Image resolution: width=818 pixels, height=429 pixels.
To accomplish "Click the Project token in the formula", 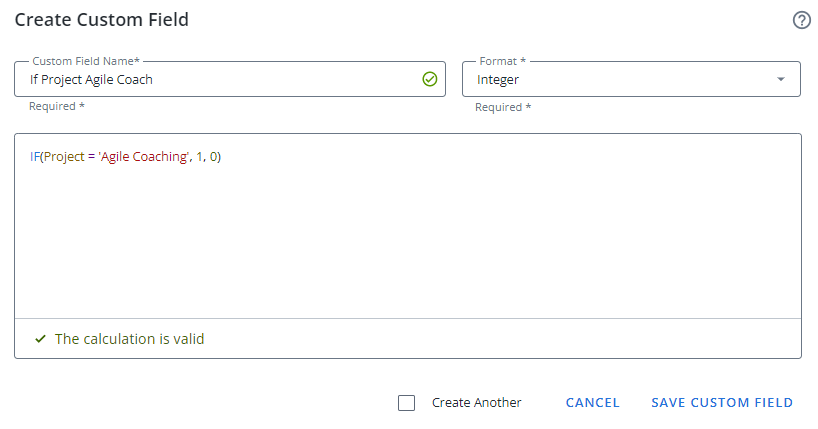I will click(63, 157).
